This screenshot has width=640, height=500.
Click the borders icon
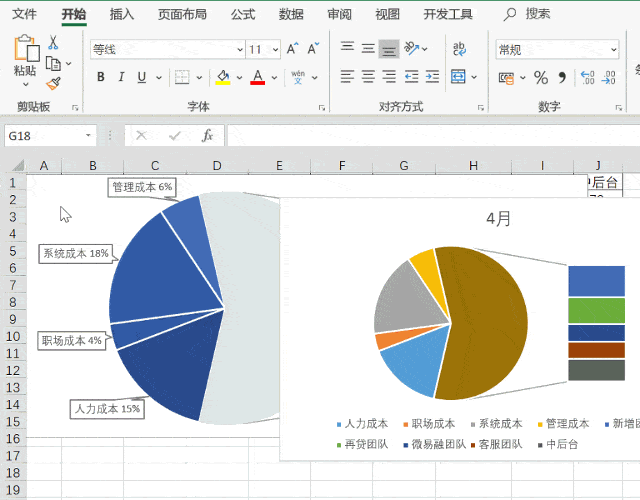point(182,77)
